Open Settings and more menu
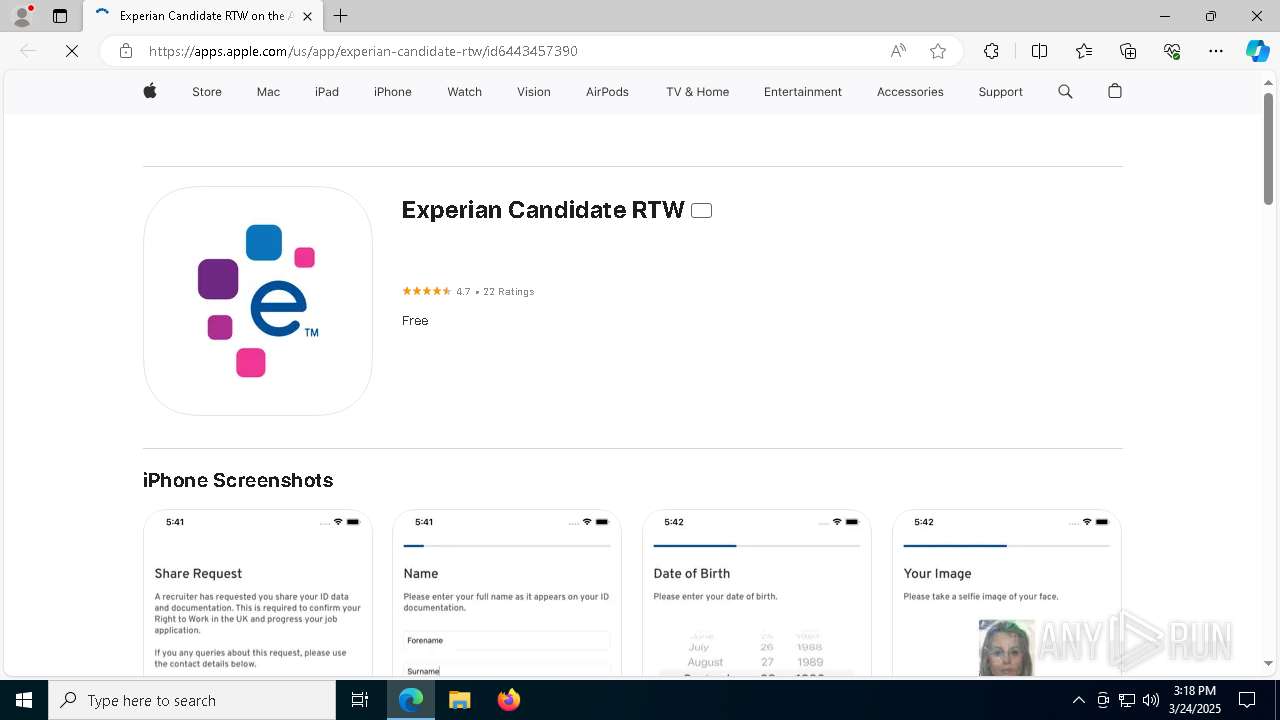1280x720 pixels. pyautogui.click(x=1216, y=51)
